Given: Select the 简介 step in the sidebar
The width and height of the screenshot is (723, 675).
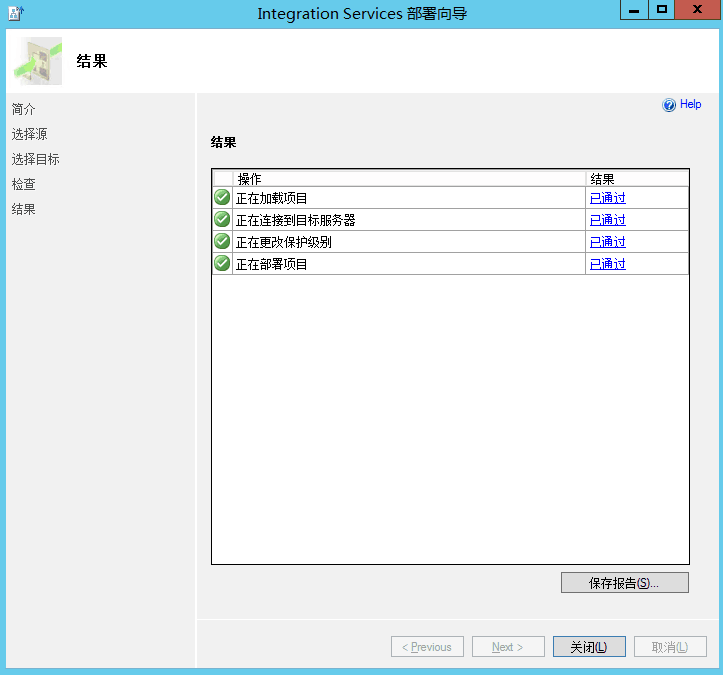Looking at the screenshot, I should tap(24, 109).
